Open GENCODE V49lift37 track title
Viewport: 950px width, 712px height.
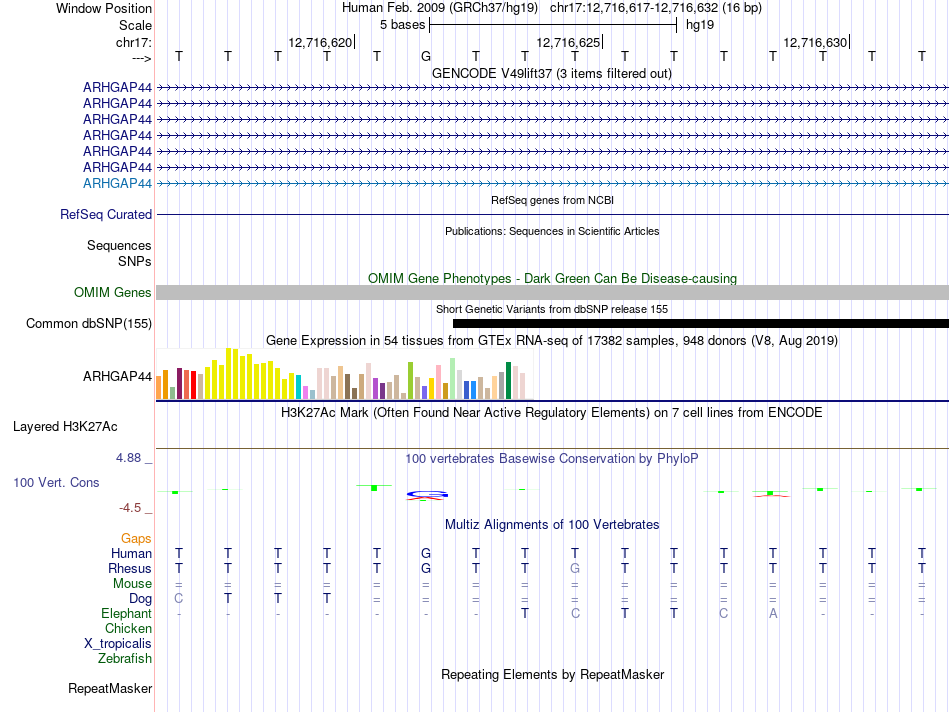click(551, 73)
